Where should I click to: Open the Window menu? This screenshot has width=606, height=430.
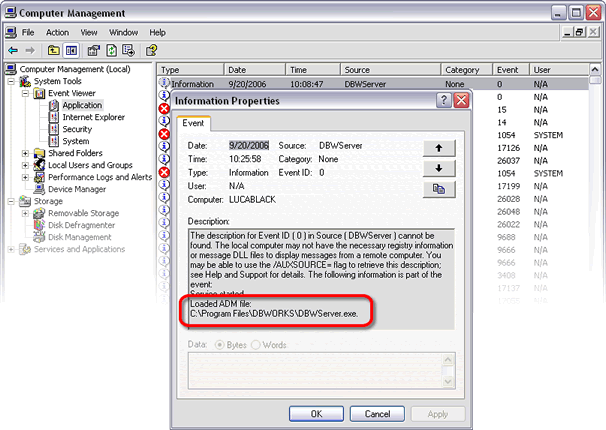point(123,32)
